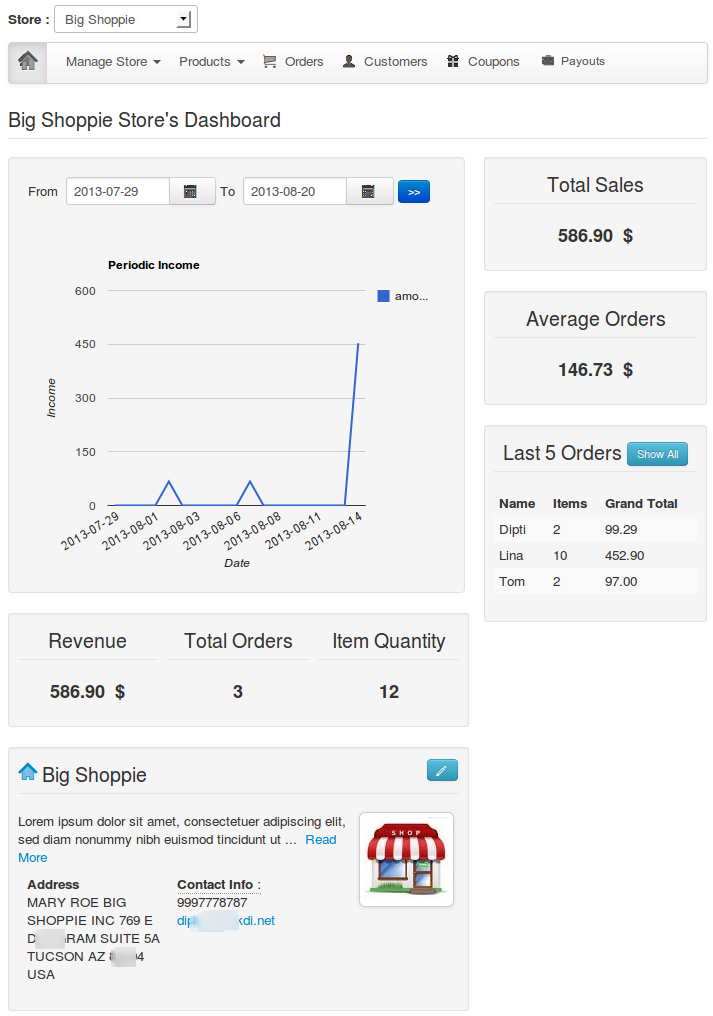Click the To date input field
The height and width of the screenshot is (1016, 713).
point(295,192)
